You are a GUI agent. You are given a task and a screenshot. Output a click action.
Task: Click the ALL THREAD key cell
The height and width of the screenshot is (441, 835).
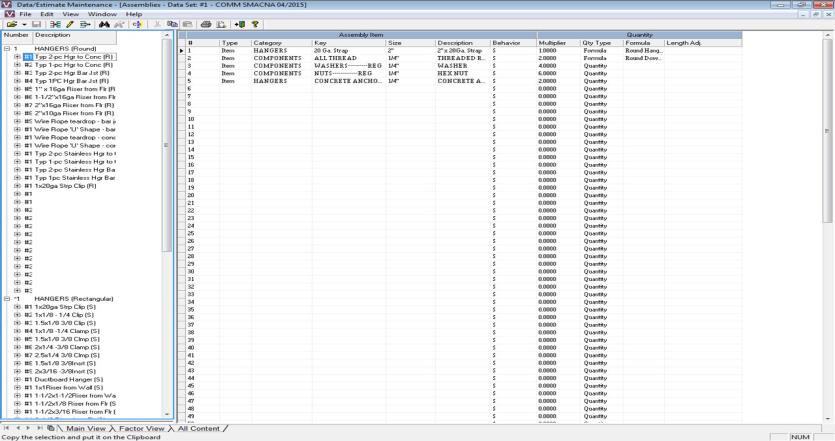[349, 58]
